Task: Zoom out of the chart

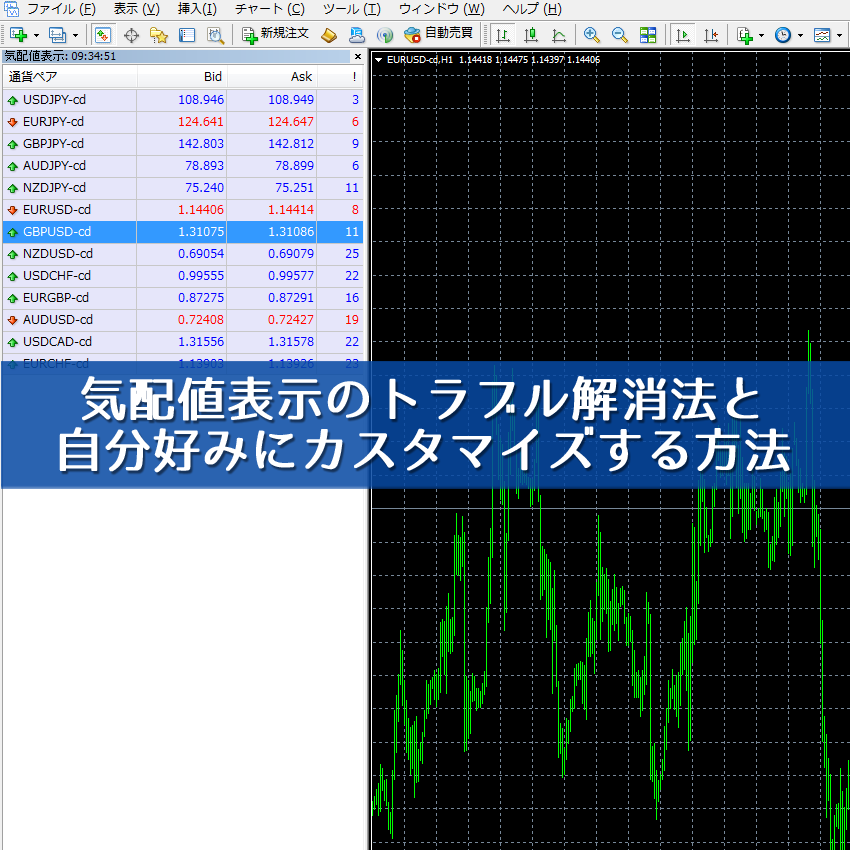Action: (x=620, y=34)
